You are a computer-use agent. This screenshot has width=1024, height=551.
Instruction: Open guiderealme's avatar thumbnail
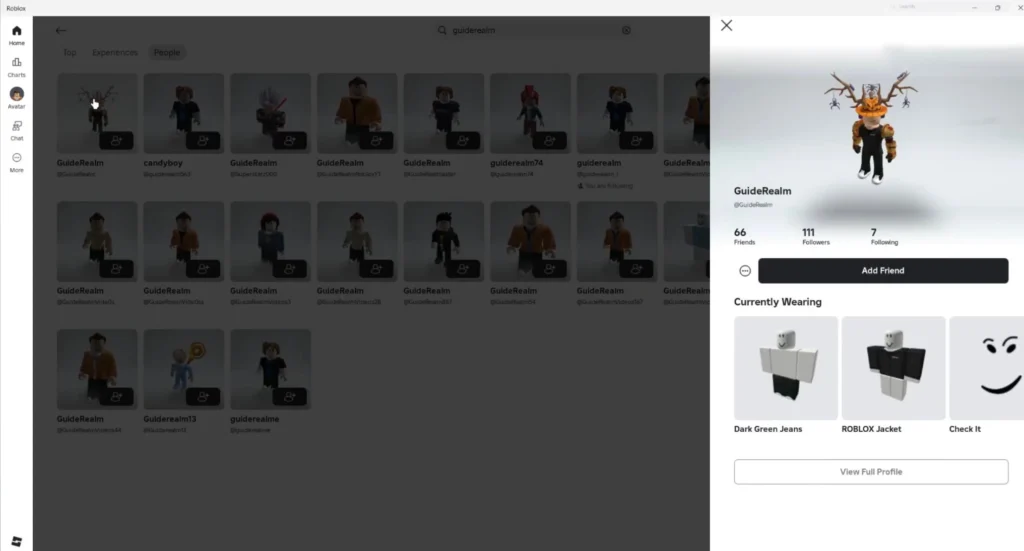pos(270,369)
